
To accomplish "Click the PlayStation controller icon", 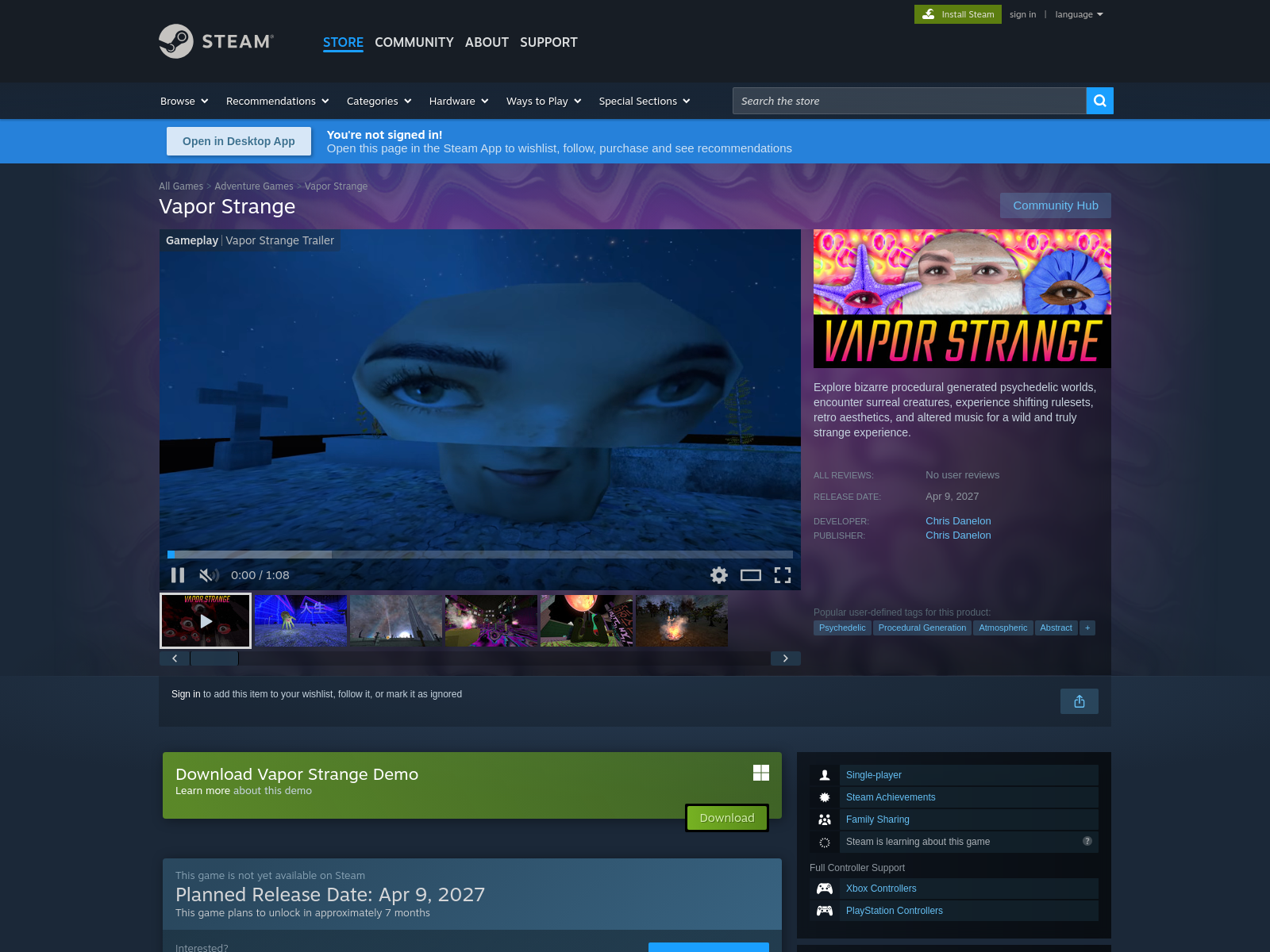I will coord(825,911).
